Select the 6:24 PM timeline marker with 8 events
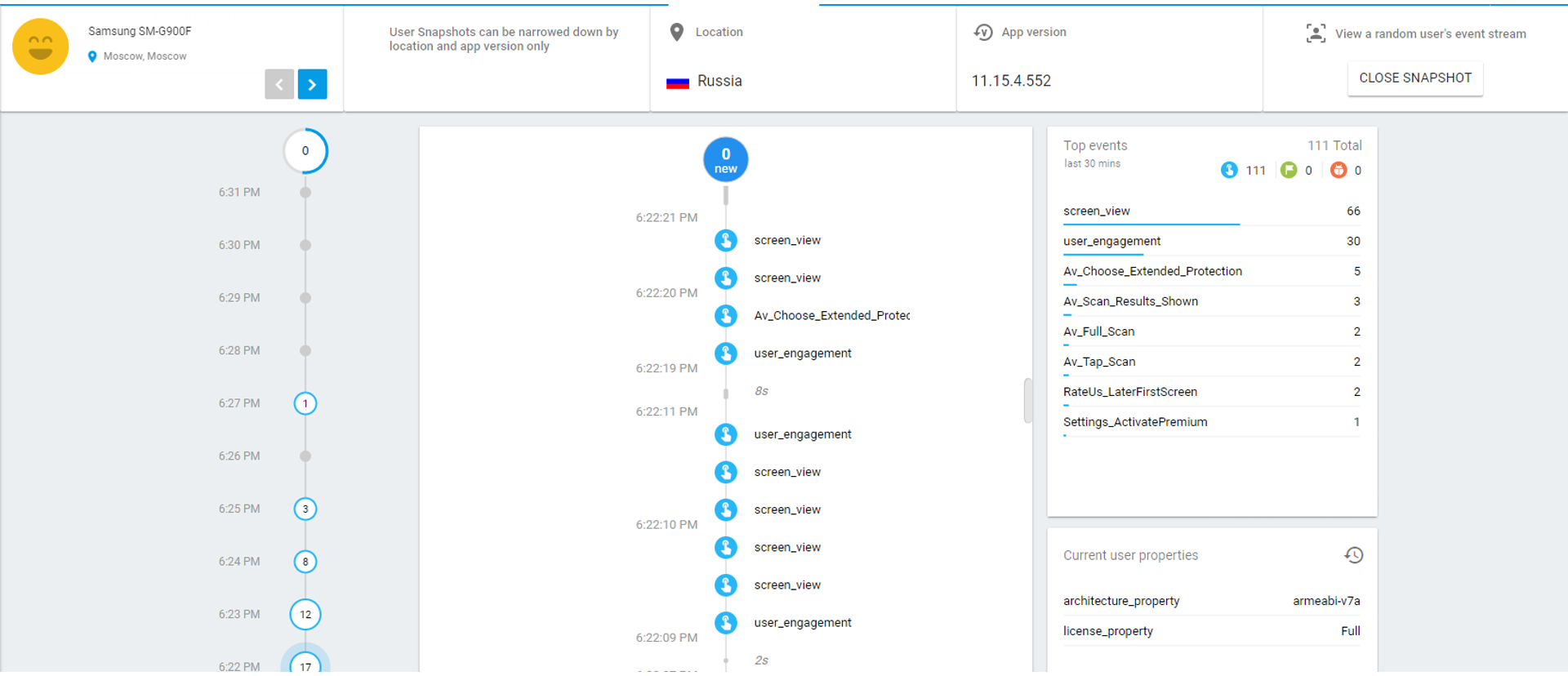 pos(305,562)
